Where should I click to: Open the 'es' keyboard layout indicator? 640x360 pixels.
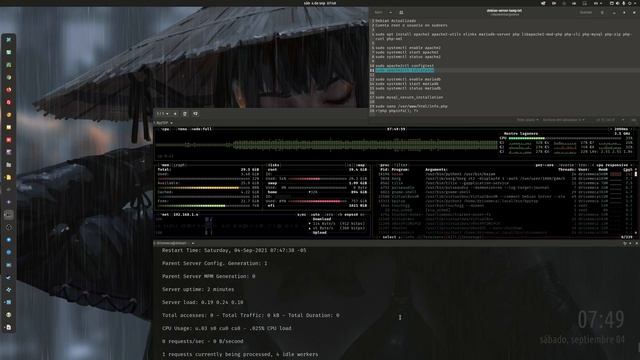tap(598, 3)
